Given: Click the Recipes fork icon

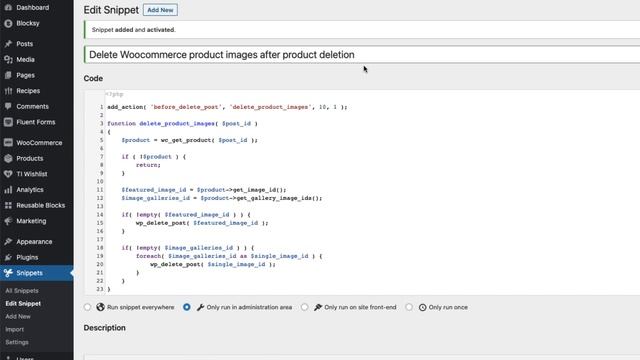Looking at the screenshot, I should (x=8, y=91).
